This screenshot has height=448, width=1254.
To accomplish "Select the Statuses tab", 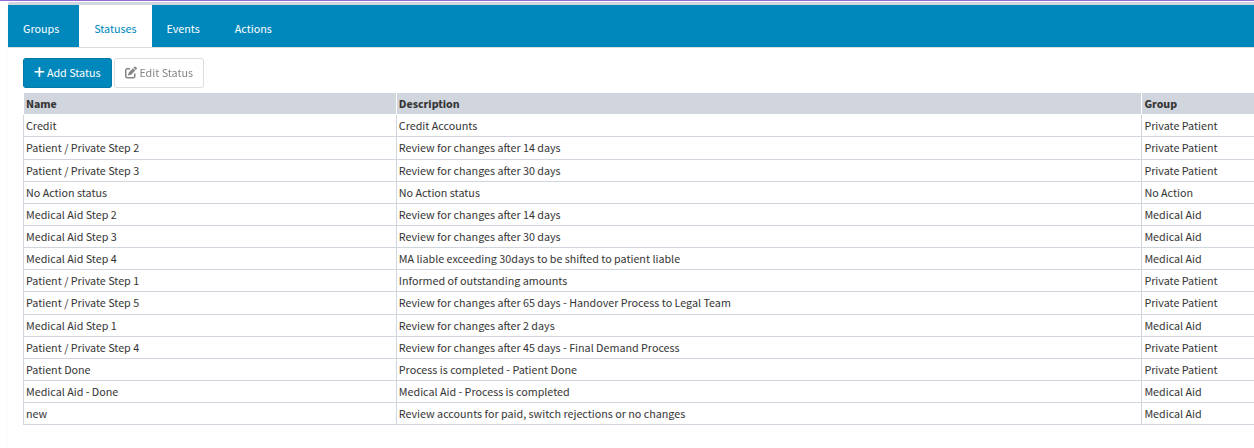I will tap(115, 29).
